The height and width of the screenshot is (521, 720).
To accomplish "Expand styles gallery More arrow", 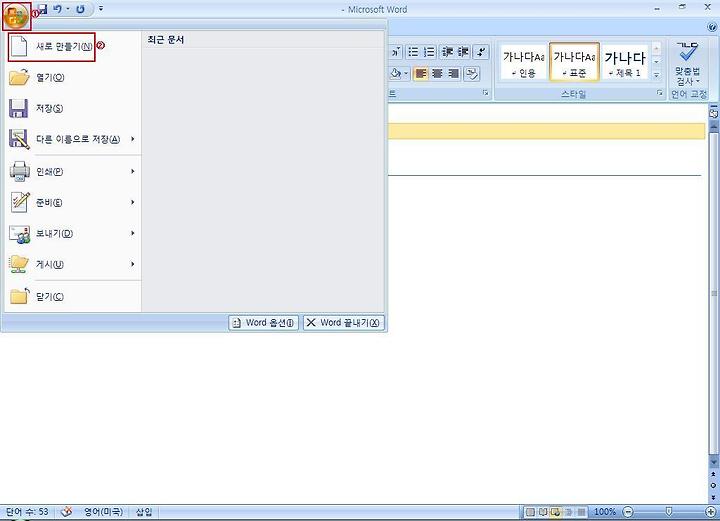I will (657, 75).
